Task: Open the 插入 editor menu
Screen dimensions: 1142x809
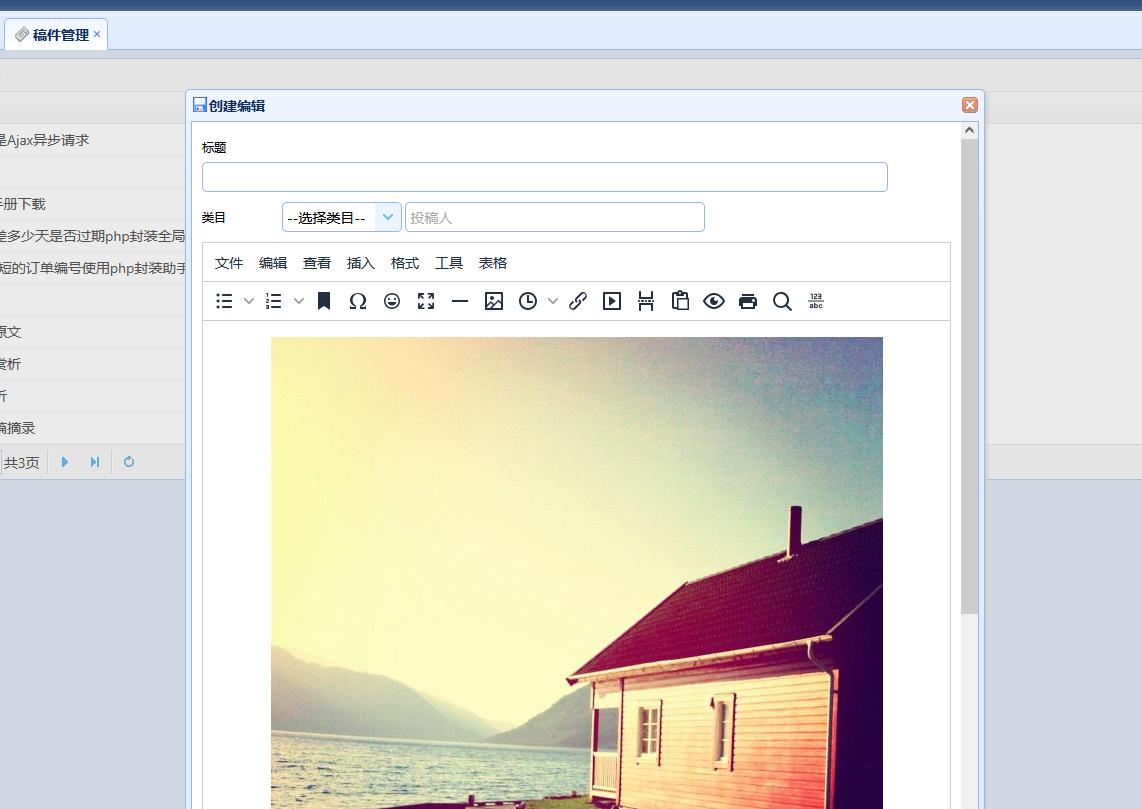Action: (361, 264)
